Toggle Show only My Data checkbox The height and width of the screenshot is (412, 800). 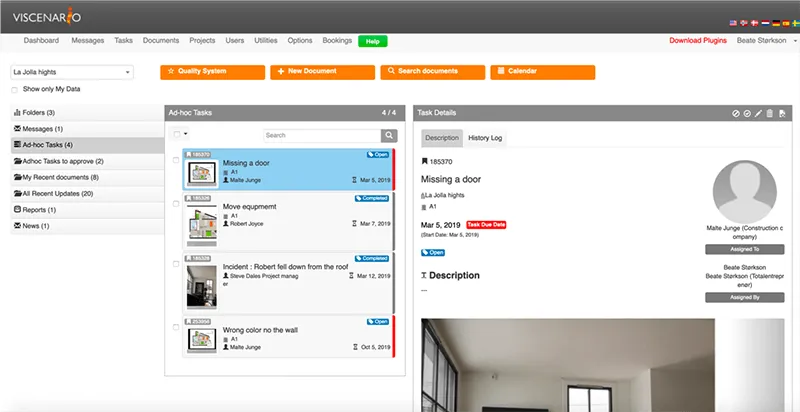click(x=14, y=90)
